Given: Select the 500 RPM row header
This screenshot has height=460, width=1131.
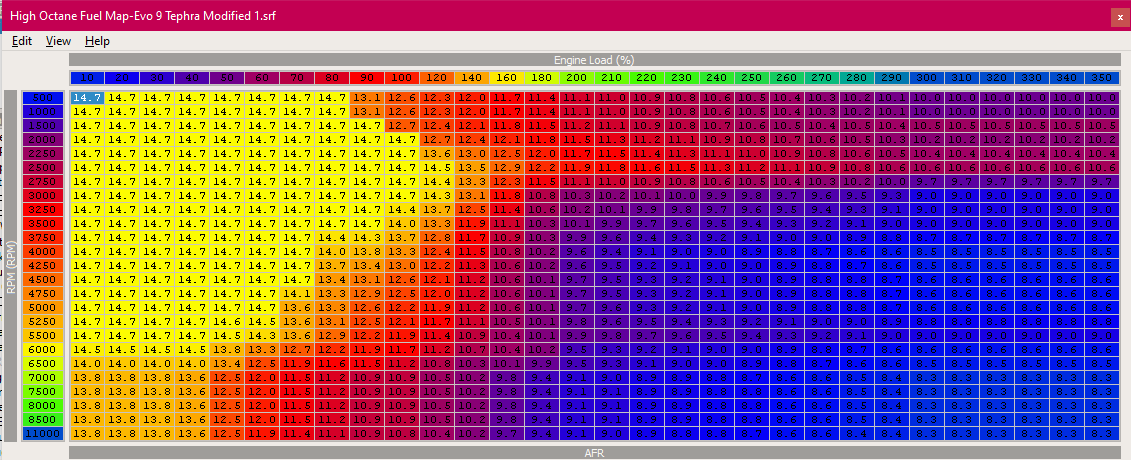Looking at the screenshot, I should (43, 98).
